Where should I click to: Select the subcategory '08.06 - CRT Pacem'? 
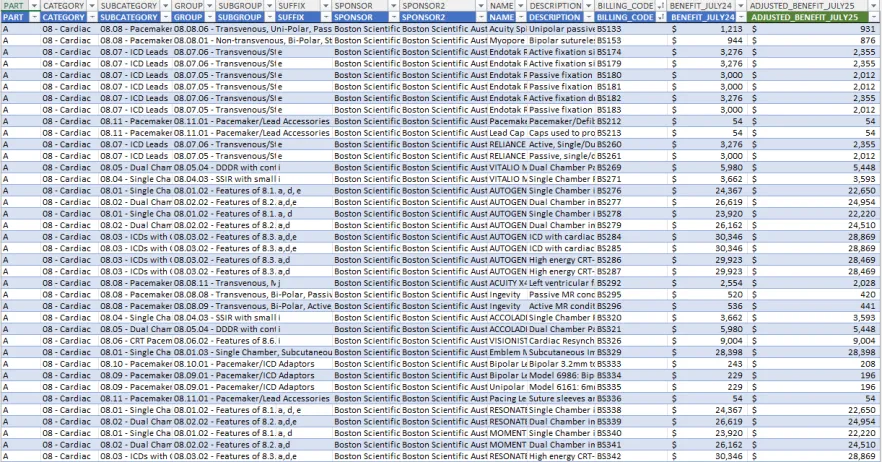point(135,340)
